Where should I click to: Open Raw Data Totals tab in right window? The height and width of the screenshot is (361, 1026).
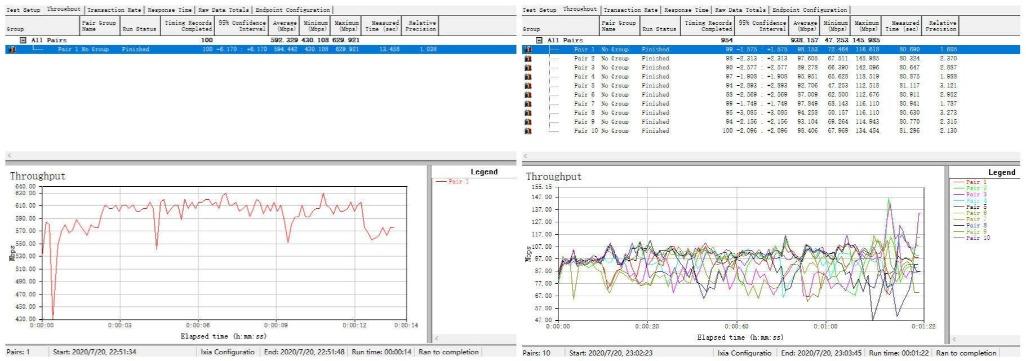tap(740, 11)
